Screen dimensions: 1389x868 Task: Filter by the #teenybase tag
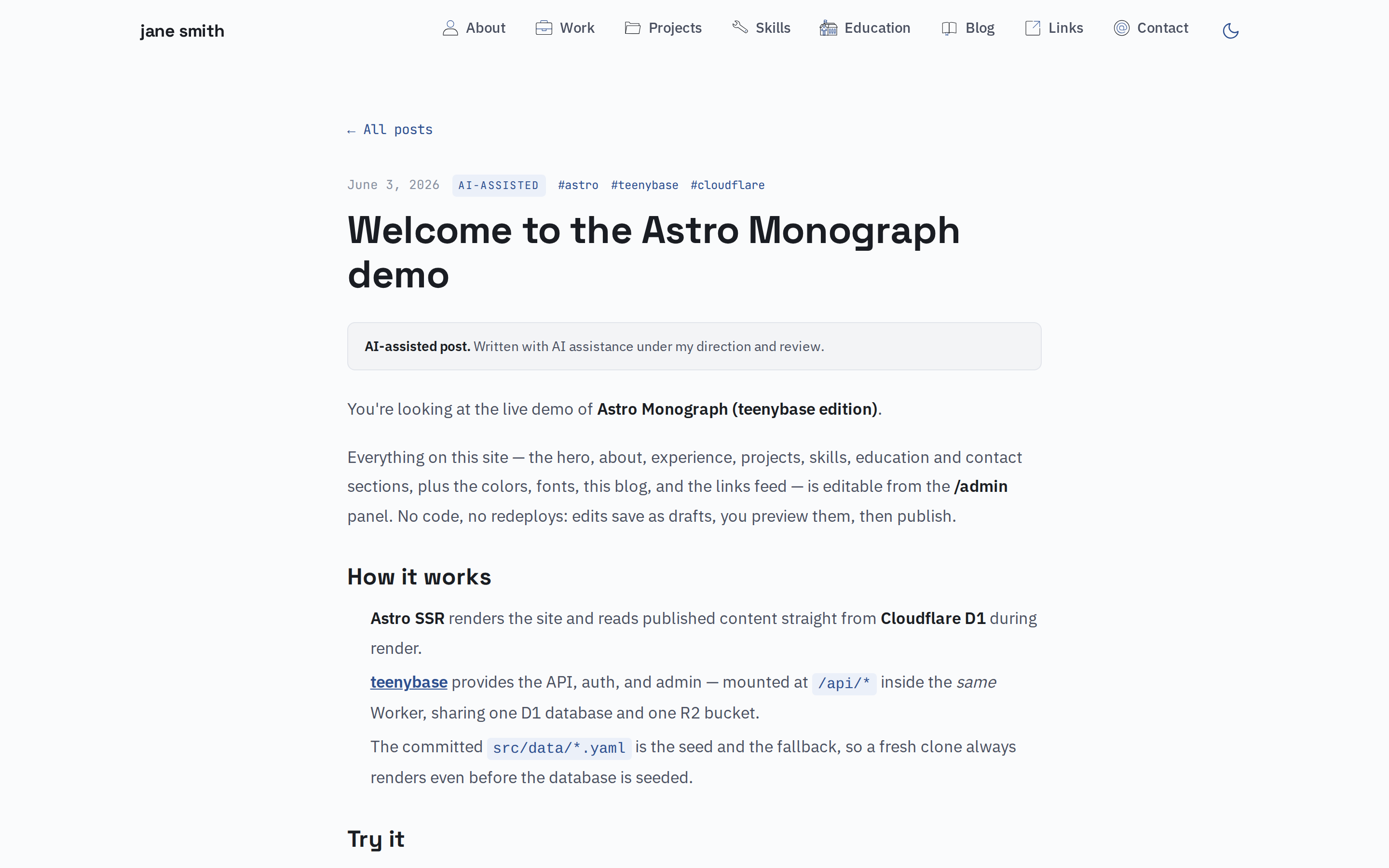(x=644, y=186)
